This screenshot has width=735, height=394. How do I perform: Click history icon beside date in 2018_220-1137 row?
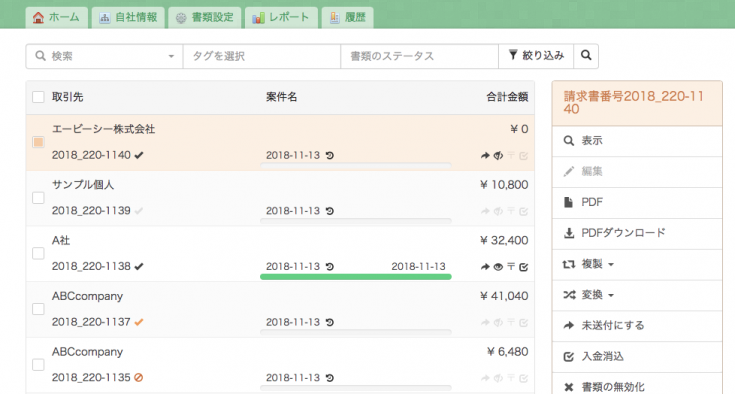[330, 322]
